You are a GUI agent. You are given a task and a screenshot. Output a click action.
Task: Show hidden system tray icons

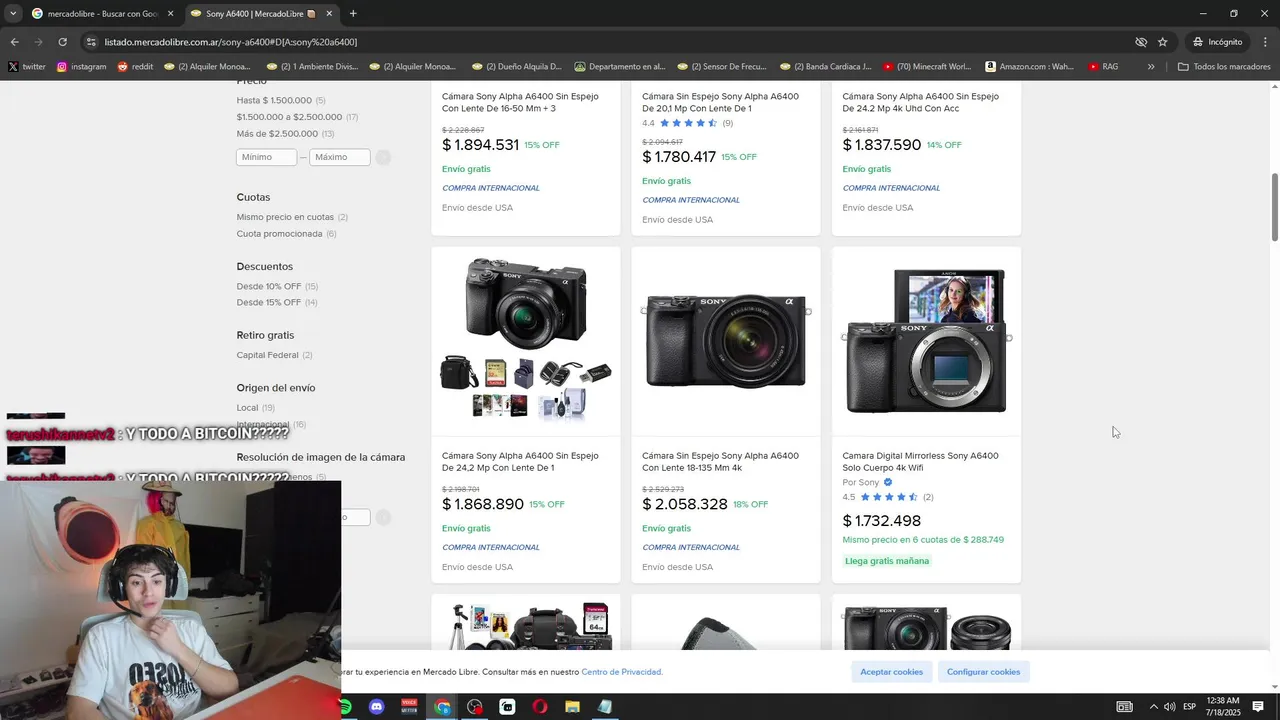click(1153, 707)
